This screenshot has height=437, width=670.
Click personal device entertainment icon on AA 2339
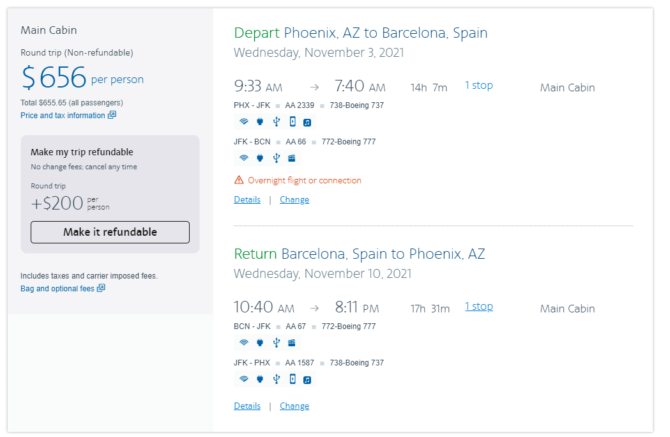[292, 122]
